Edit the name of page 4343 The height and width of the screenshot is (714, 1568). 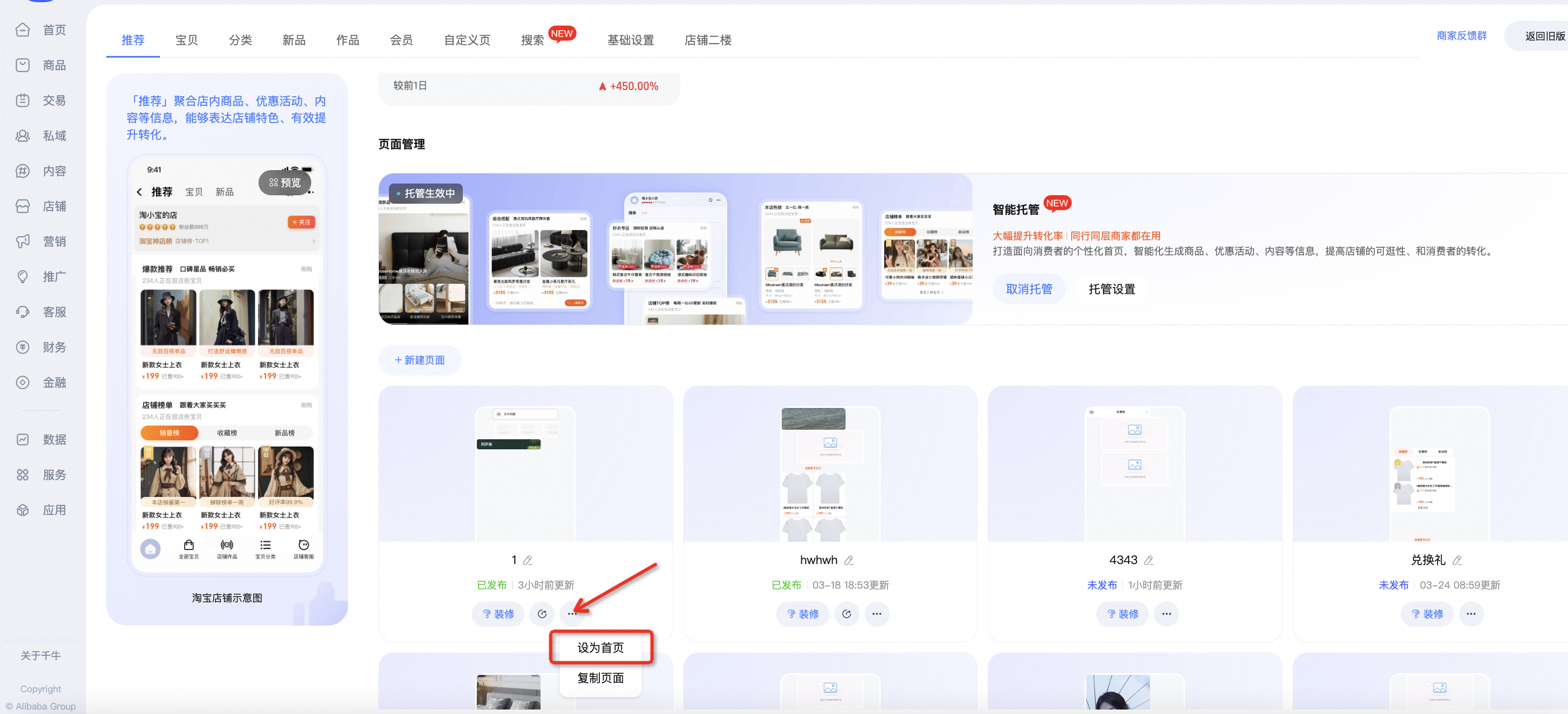point(1149,560)
